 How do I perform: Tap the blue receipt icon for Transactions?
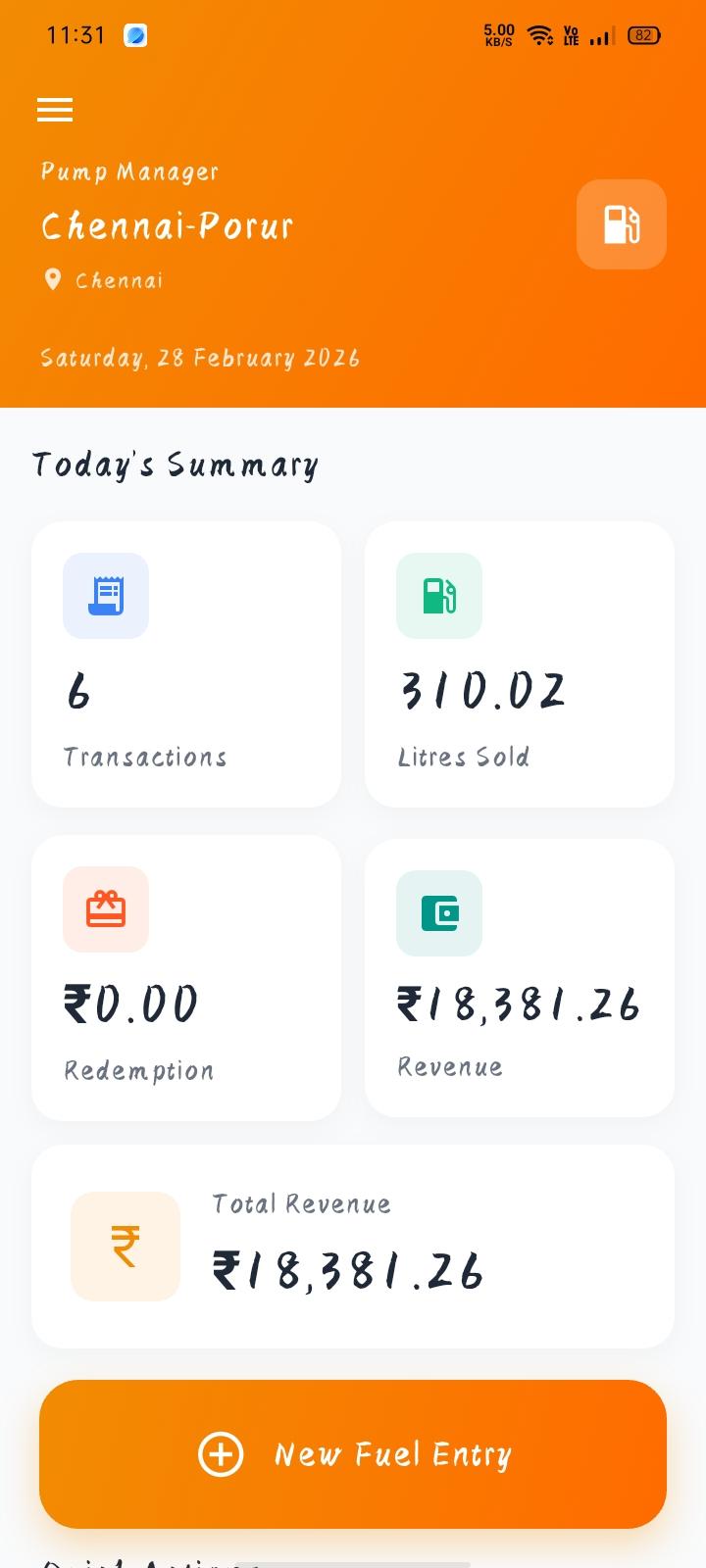tap(106, 596)
